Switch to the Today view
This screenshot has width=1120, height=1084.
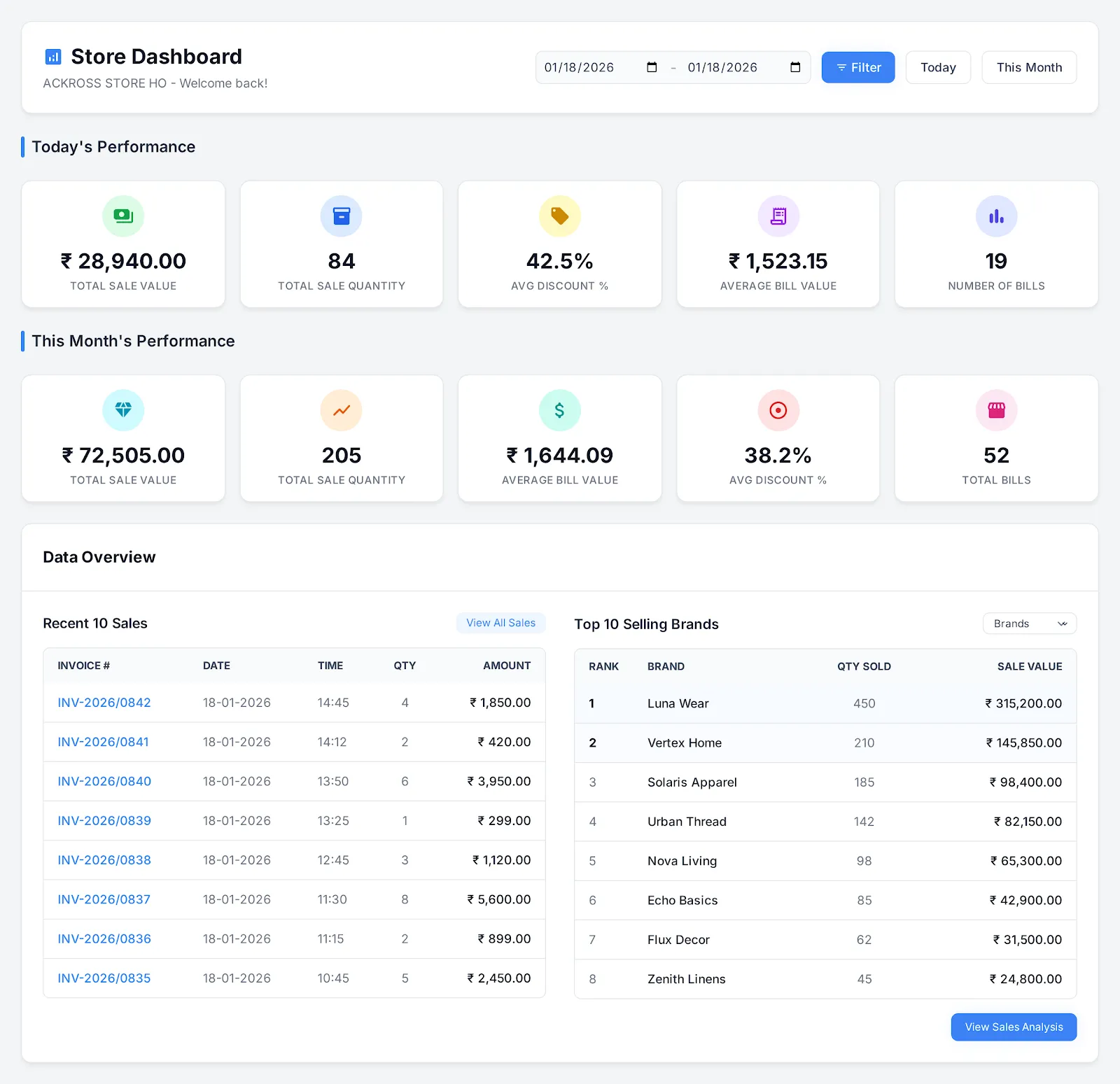pyautogui.click(x=938, y=67)
